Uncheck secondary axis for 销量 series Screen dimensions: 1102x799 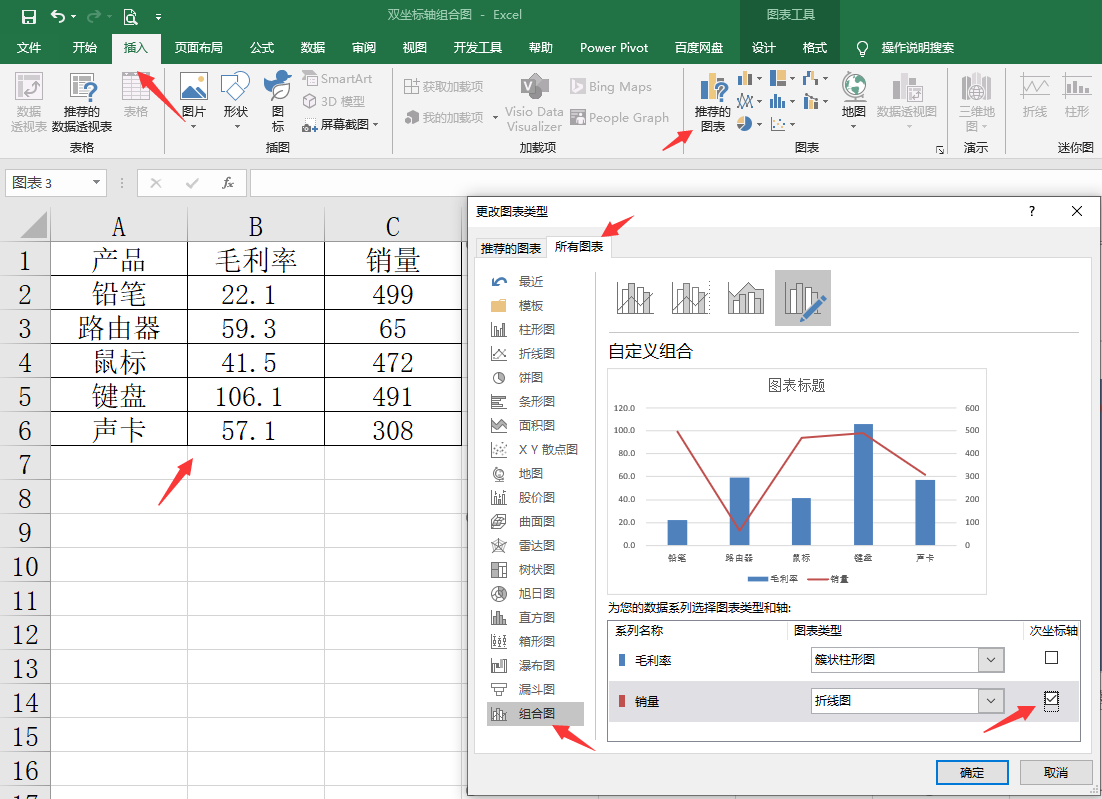pos(1051,699)
